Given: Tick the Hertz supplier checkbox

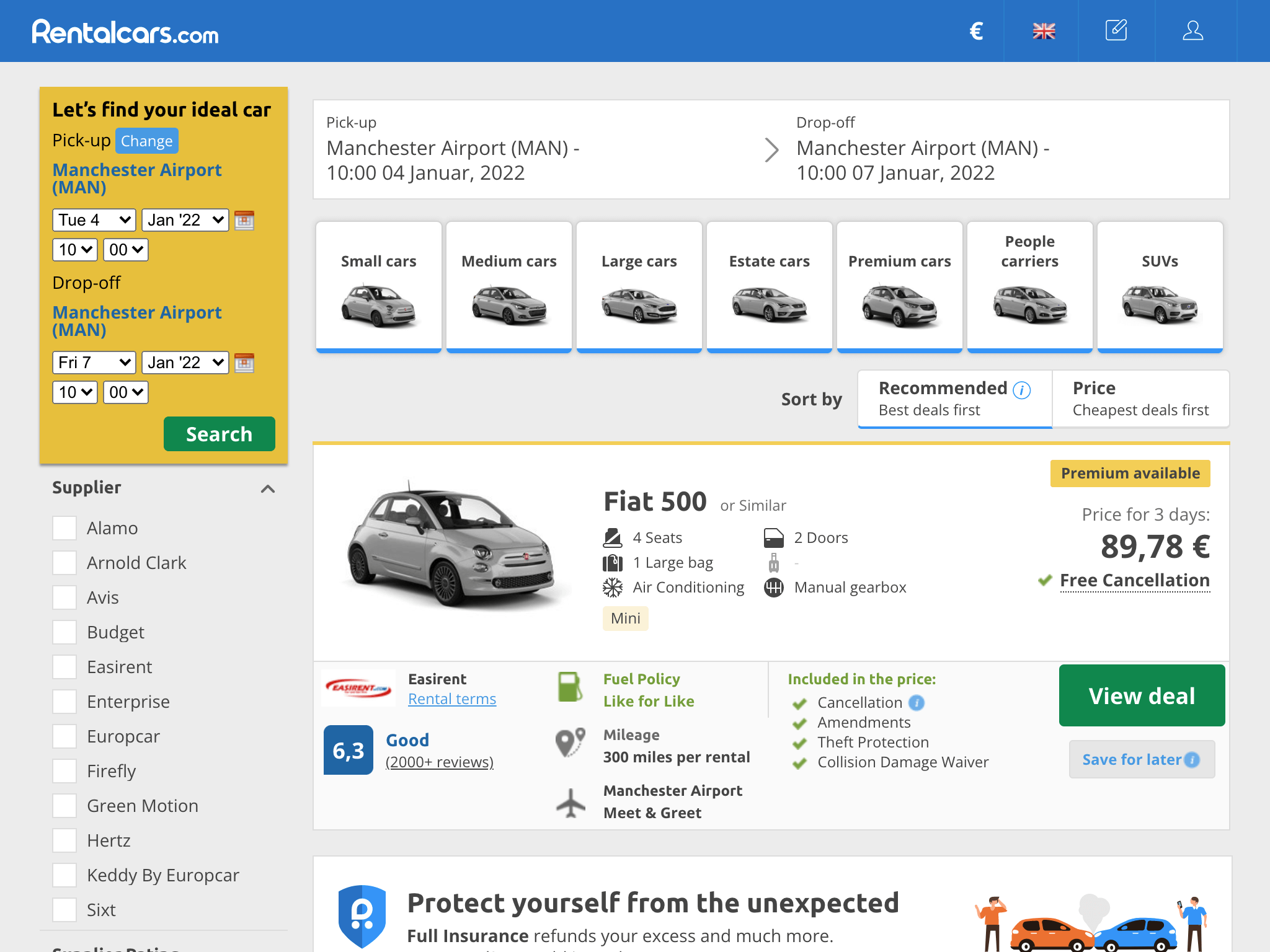Looking at the screenshot, I should click(64, 840).
